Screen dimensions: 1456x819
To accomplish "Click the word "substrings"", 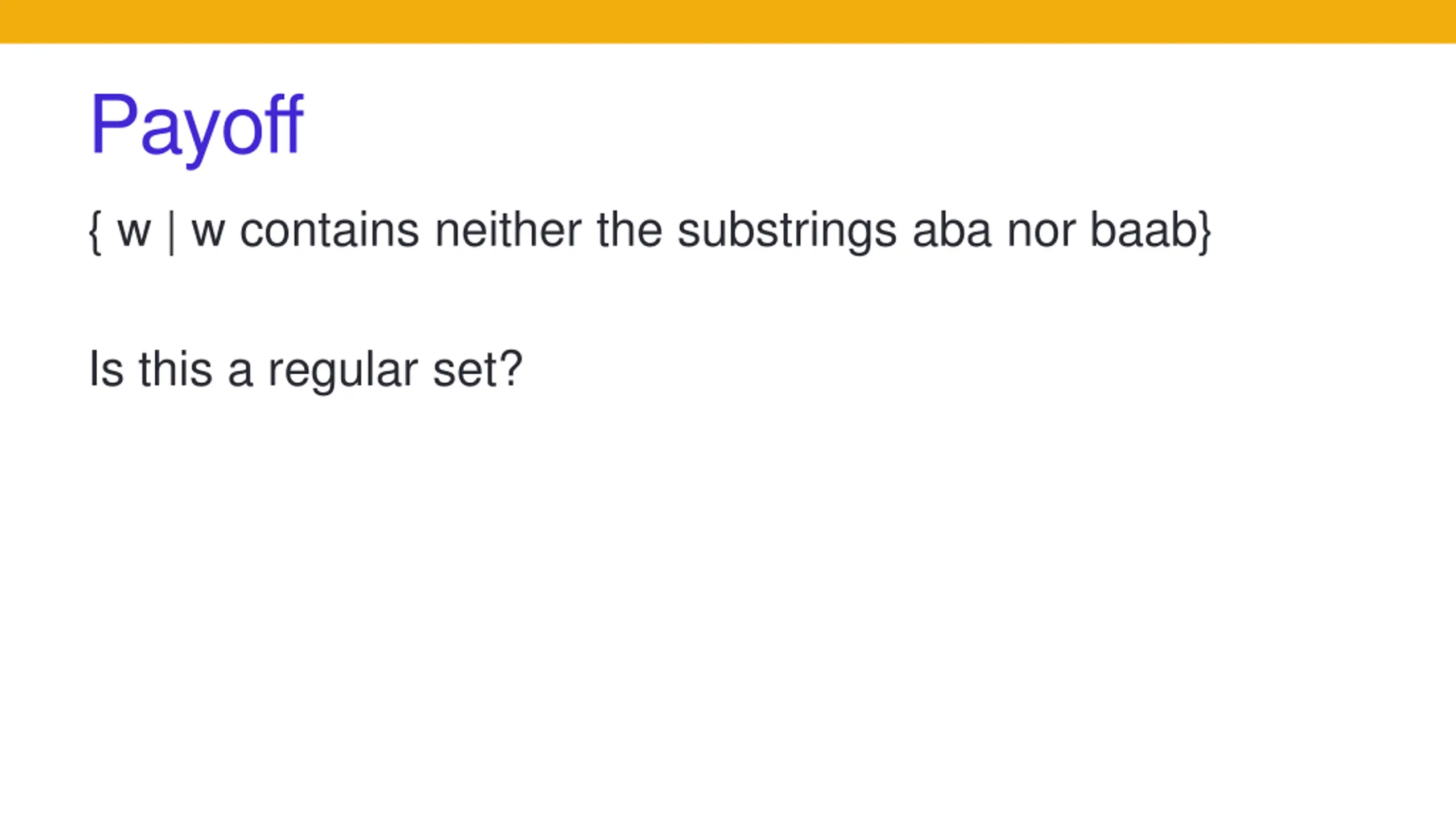I will (x=787, y=232).
